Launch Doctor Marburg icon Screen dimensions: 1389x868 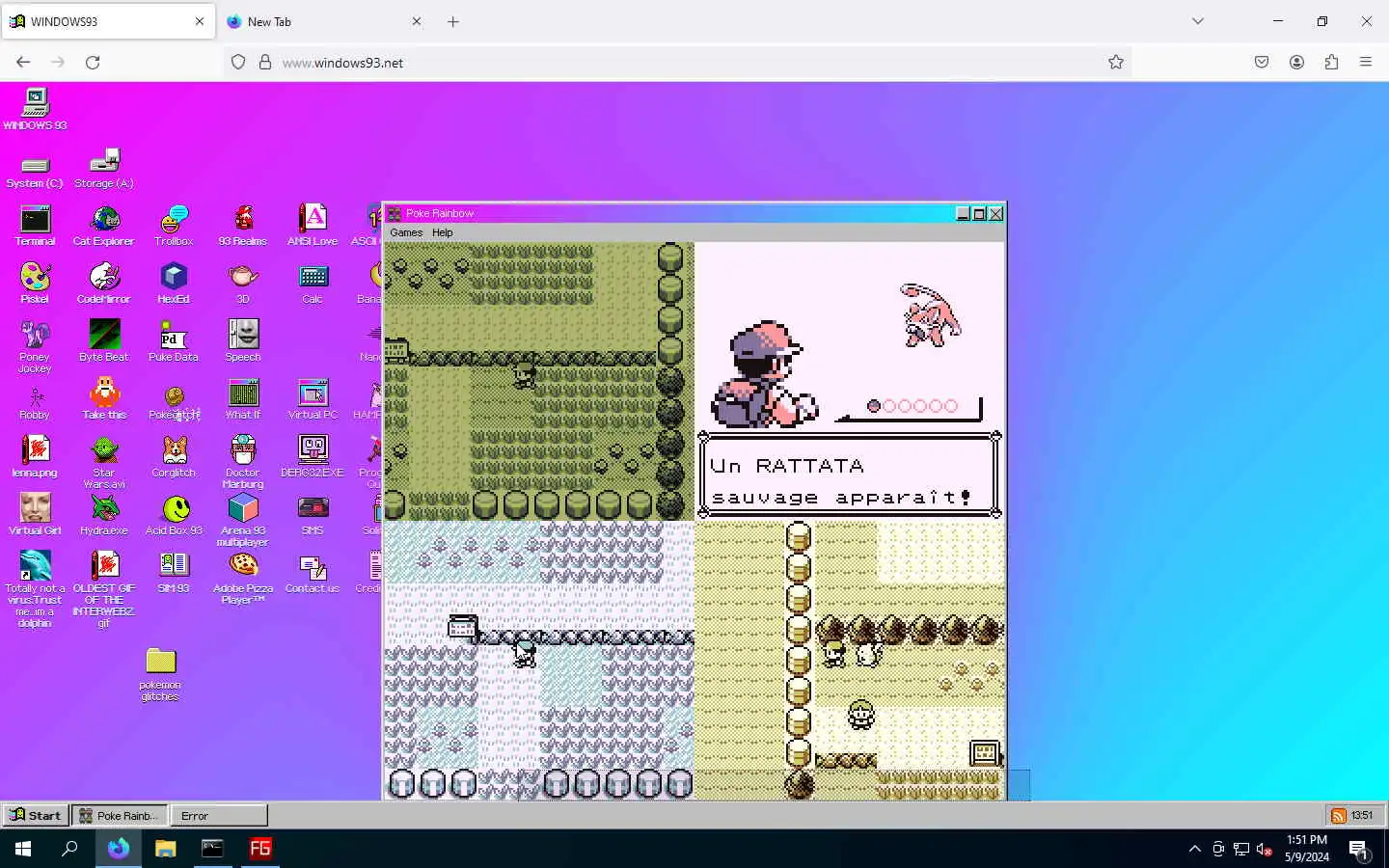pos(243,463)
